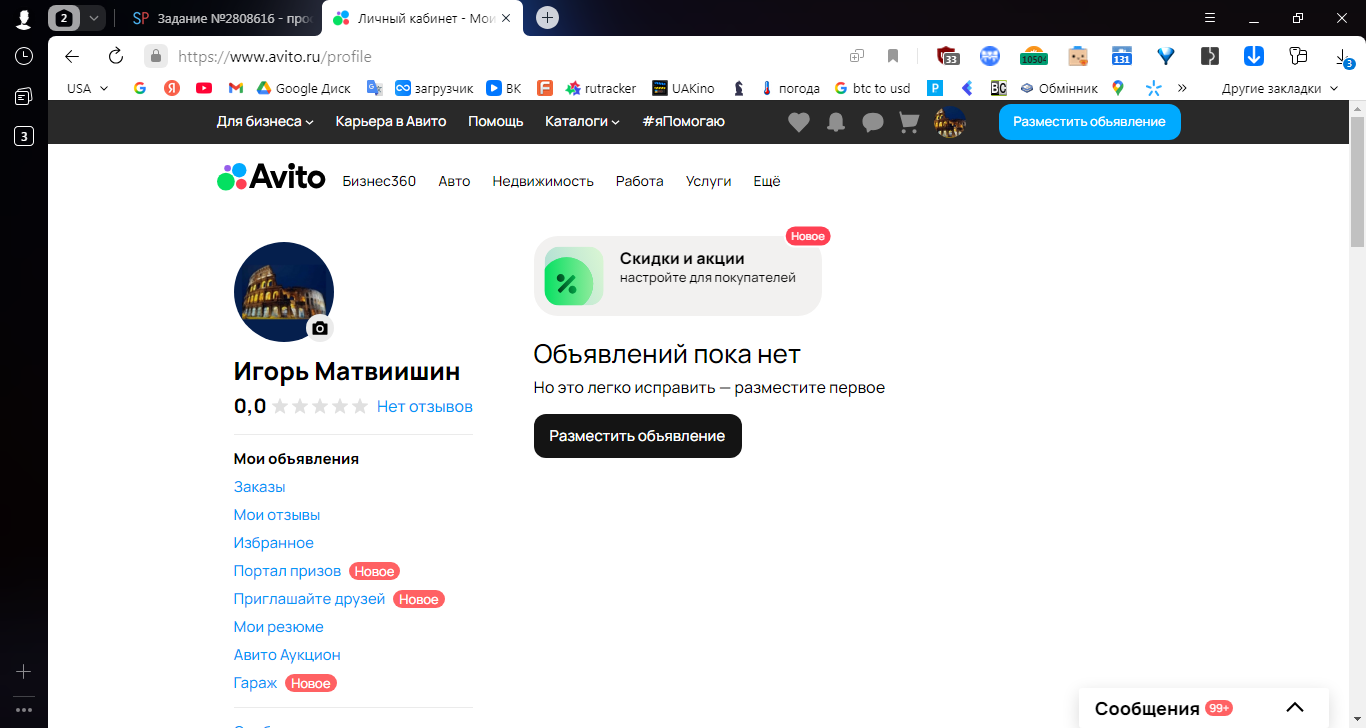This screenshot has width=1366, height=728.
Task: Click the page vertical scrollbar thumb
Action: click(1357, 180)
